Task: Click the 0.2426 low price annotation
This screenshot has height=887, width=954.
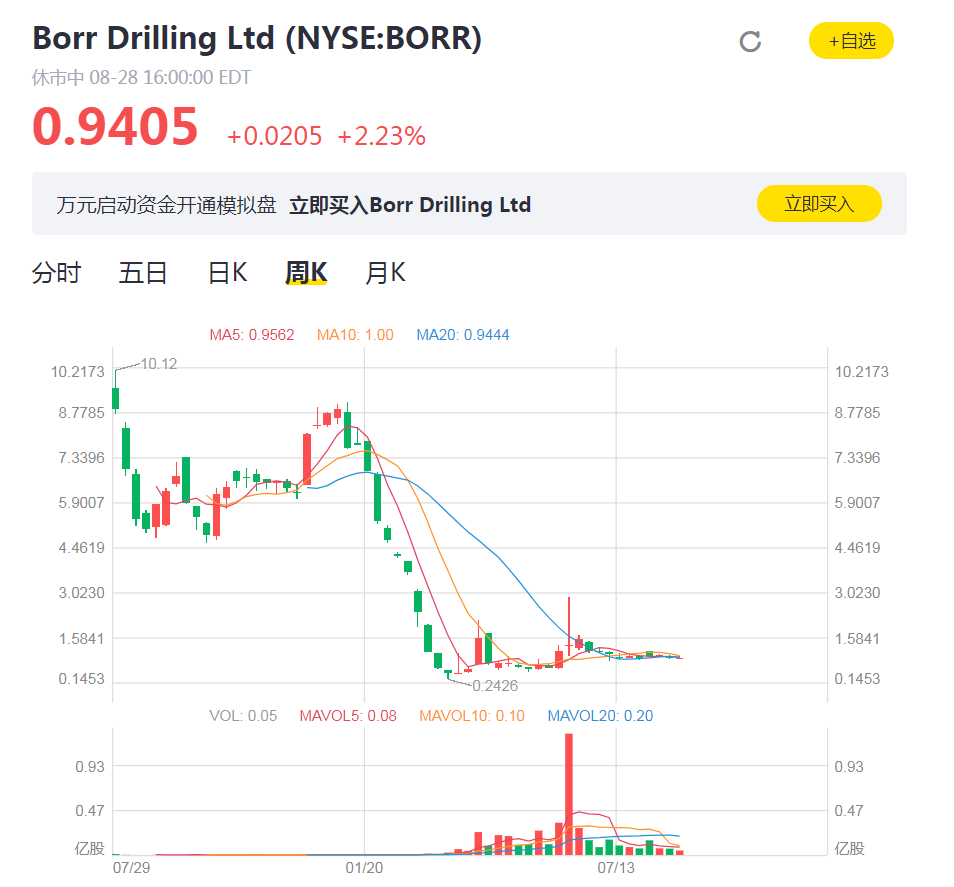Action: (x=495, y=686)
